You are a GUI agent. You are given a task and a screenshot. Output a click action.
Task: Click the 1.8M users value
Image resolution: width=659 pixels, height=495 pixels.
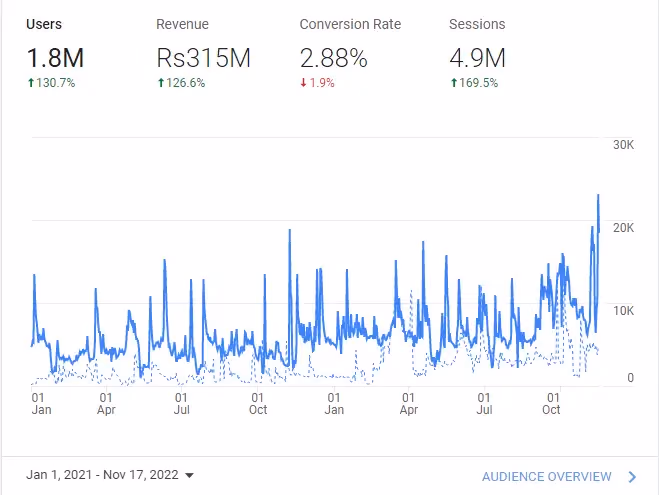(55, 58)
